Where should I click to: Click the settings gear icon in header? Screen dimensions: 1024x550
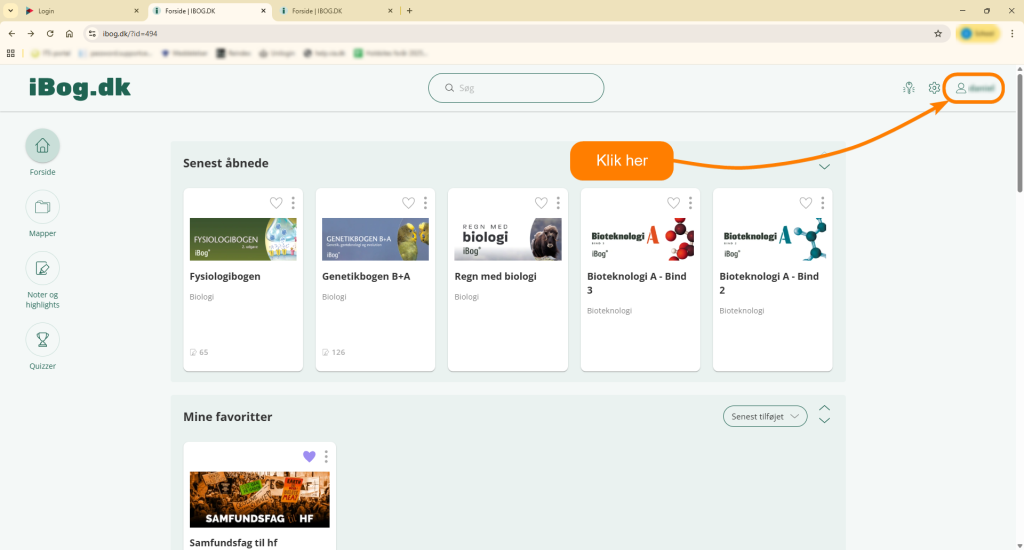[x=934, y=88]
